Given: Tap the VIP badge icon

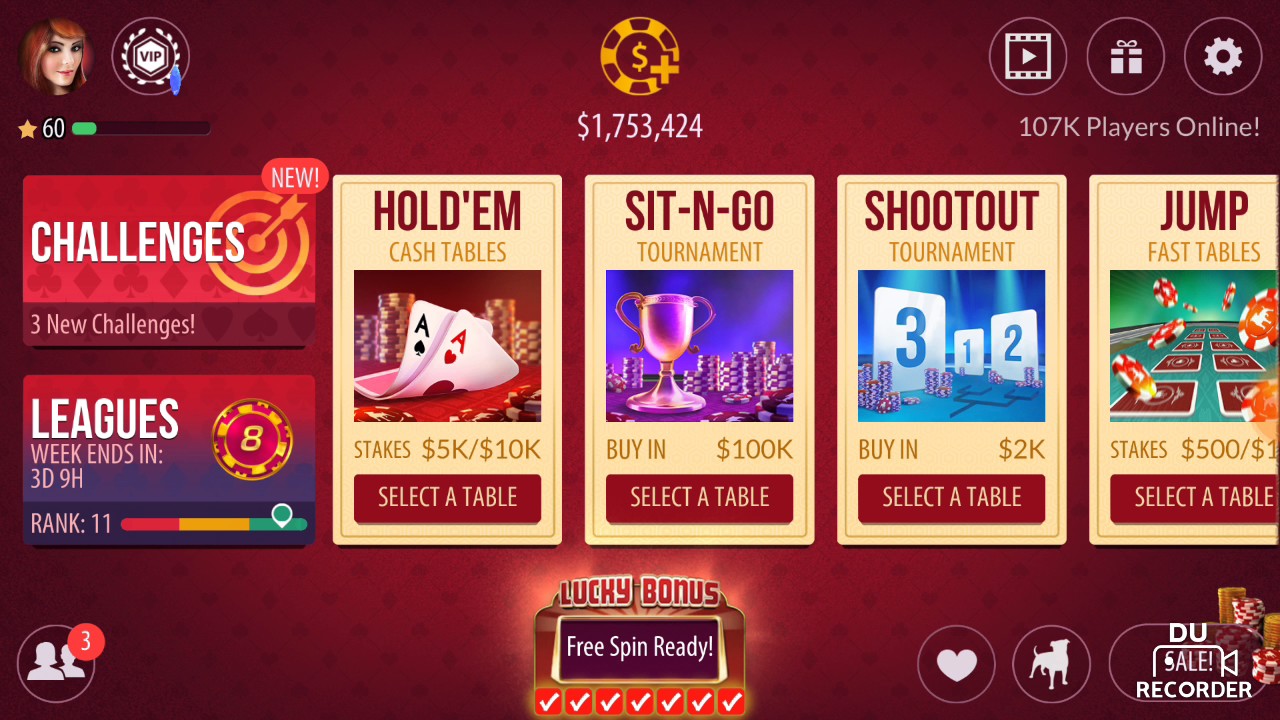Looking at the screenshot, I should [x=150, y=56].
